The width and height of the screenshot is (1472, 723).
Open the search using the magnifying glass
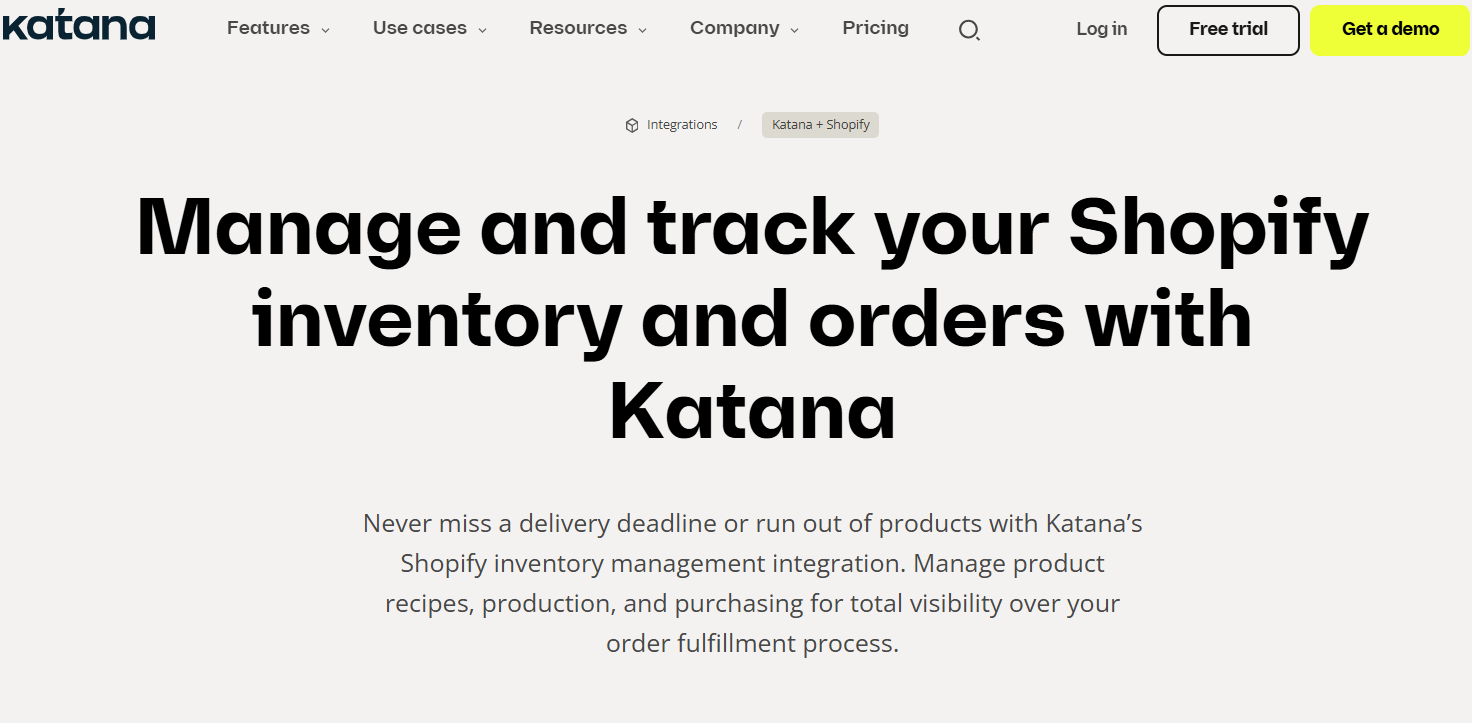pyautogui.click(x=968, y=30)
